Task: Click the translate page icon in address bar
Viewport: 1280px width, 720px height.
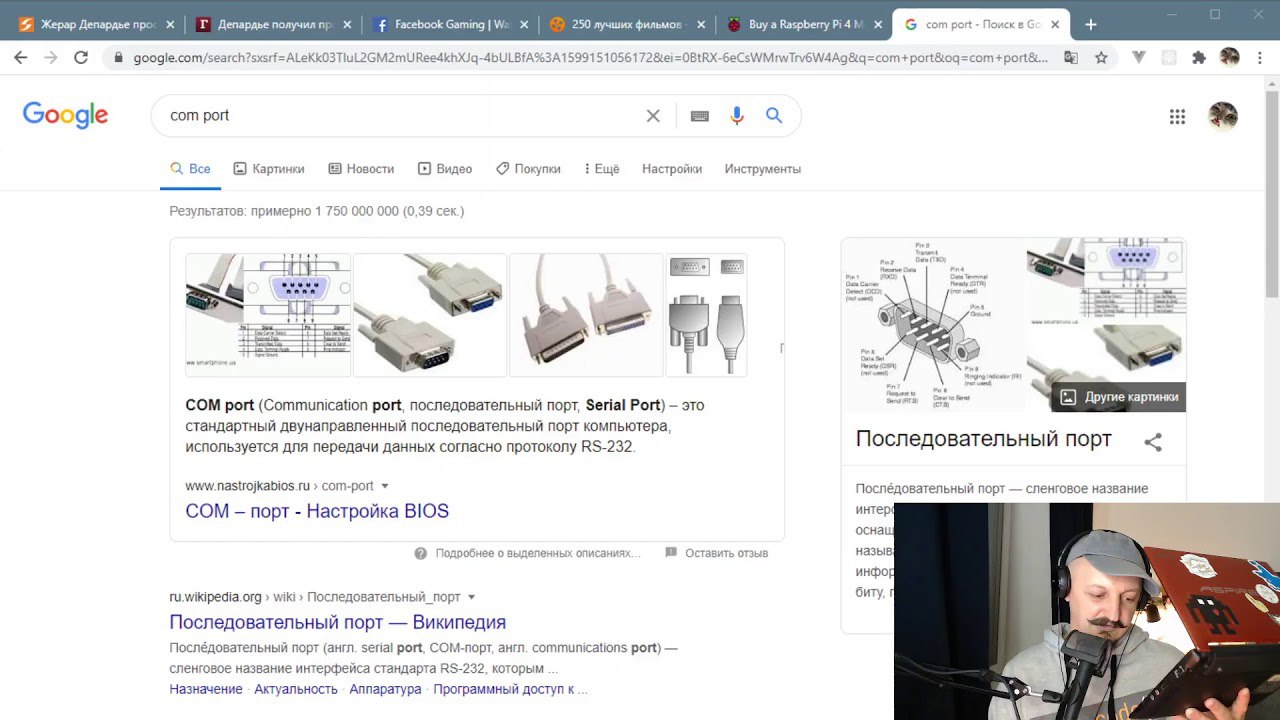Action: (x=1071, y=58)
